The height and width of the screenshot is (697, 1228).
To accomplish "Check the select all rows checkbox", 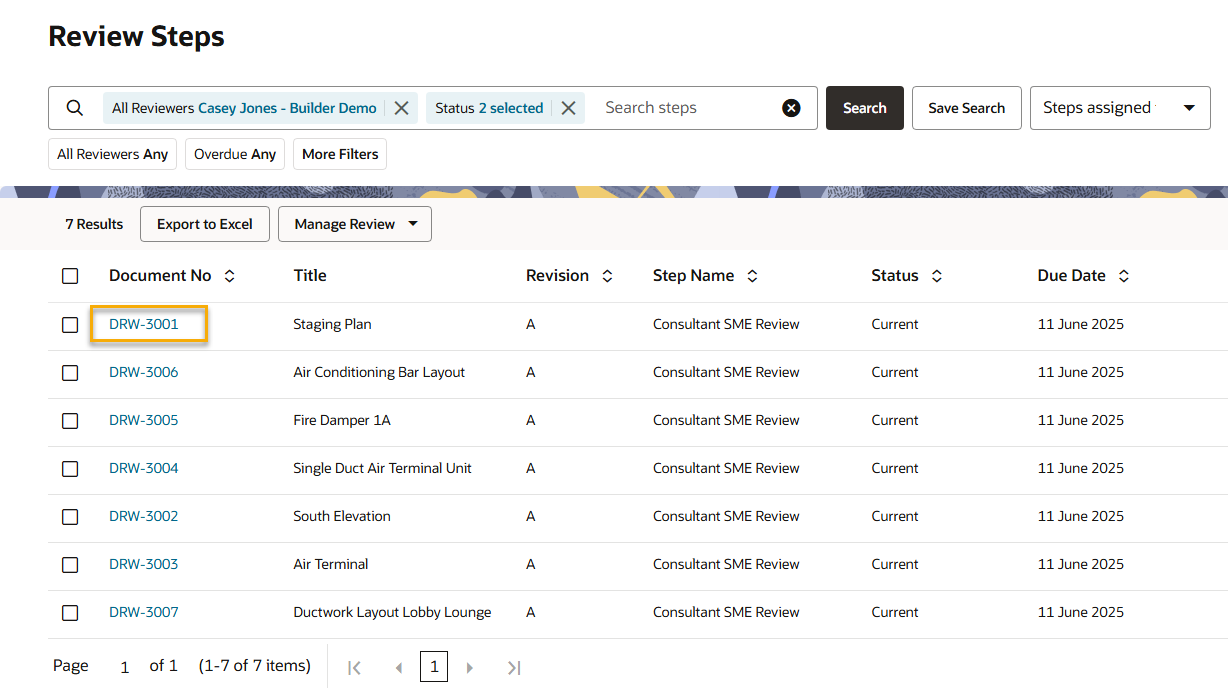I will (70, 276).
